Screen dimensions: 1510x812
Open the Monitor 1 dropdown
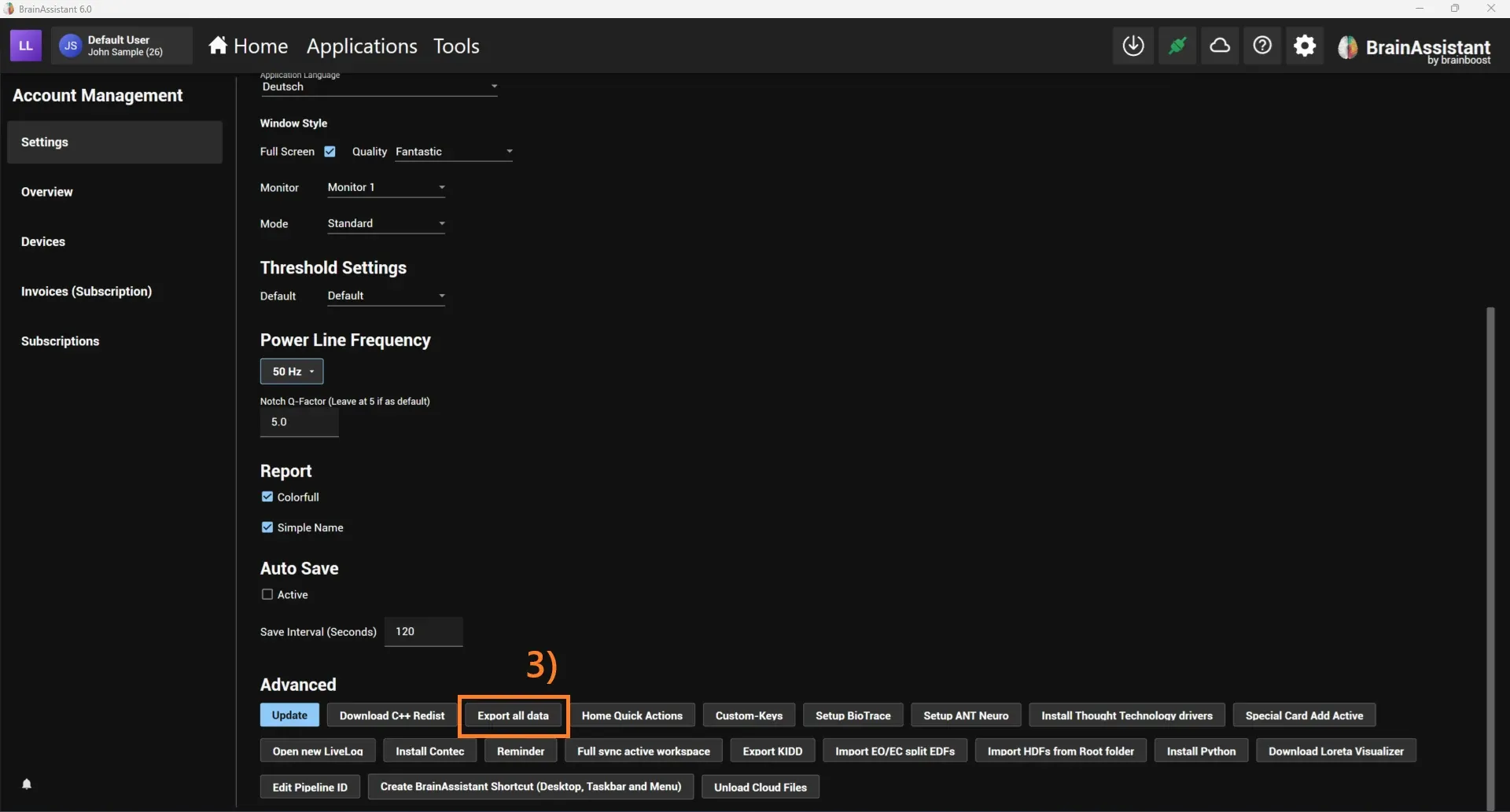(386, 187)
